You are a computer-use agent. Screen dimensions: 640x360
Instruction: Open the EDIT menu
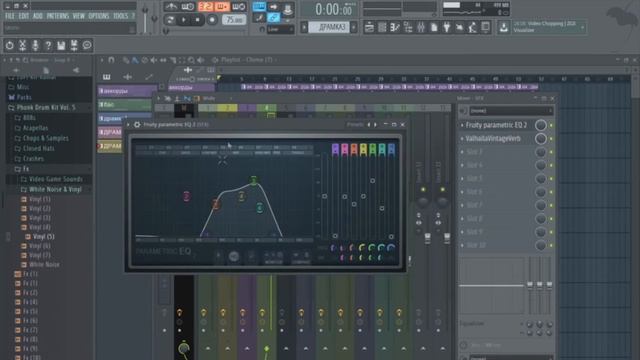[24, 16]
